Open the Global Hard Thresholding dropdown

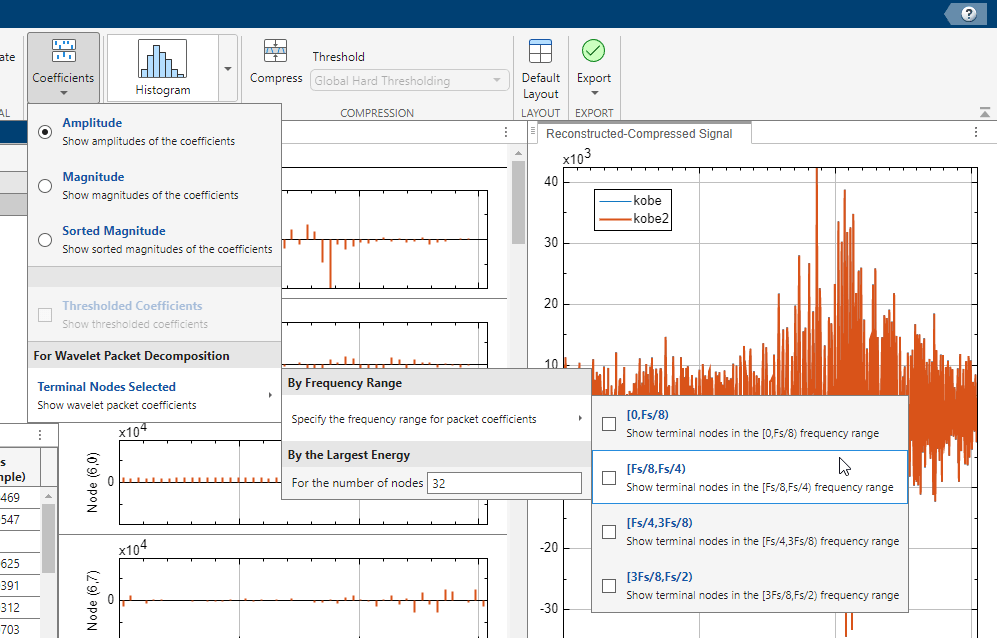[x=410, y=81]
